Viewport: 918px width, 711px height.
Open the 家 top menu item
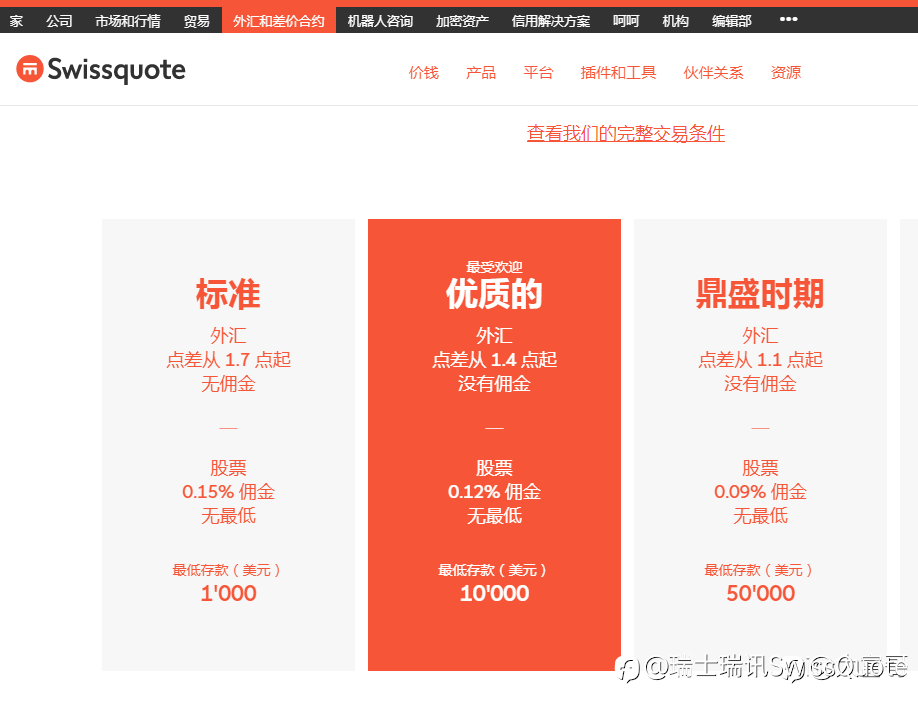tap(16, 21)
